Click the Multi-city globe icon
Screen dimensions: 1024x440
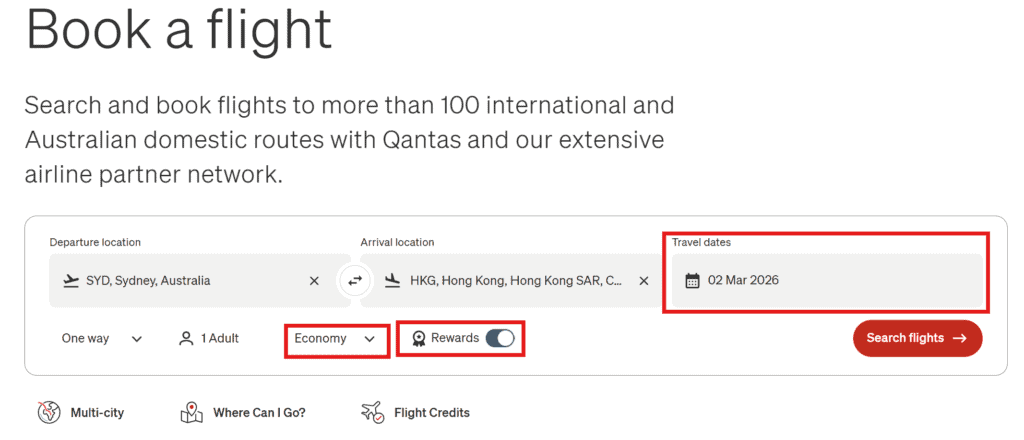[47, 412]
